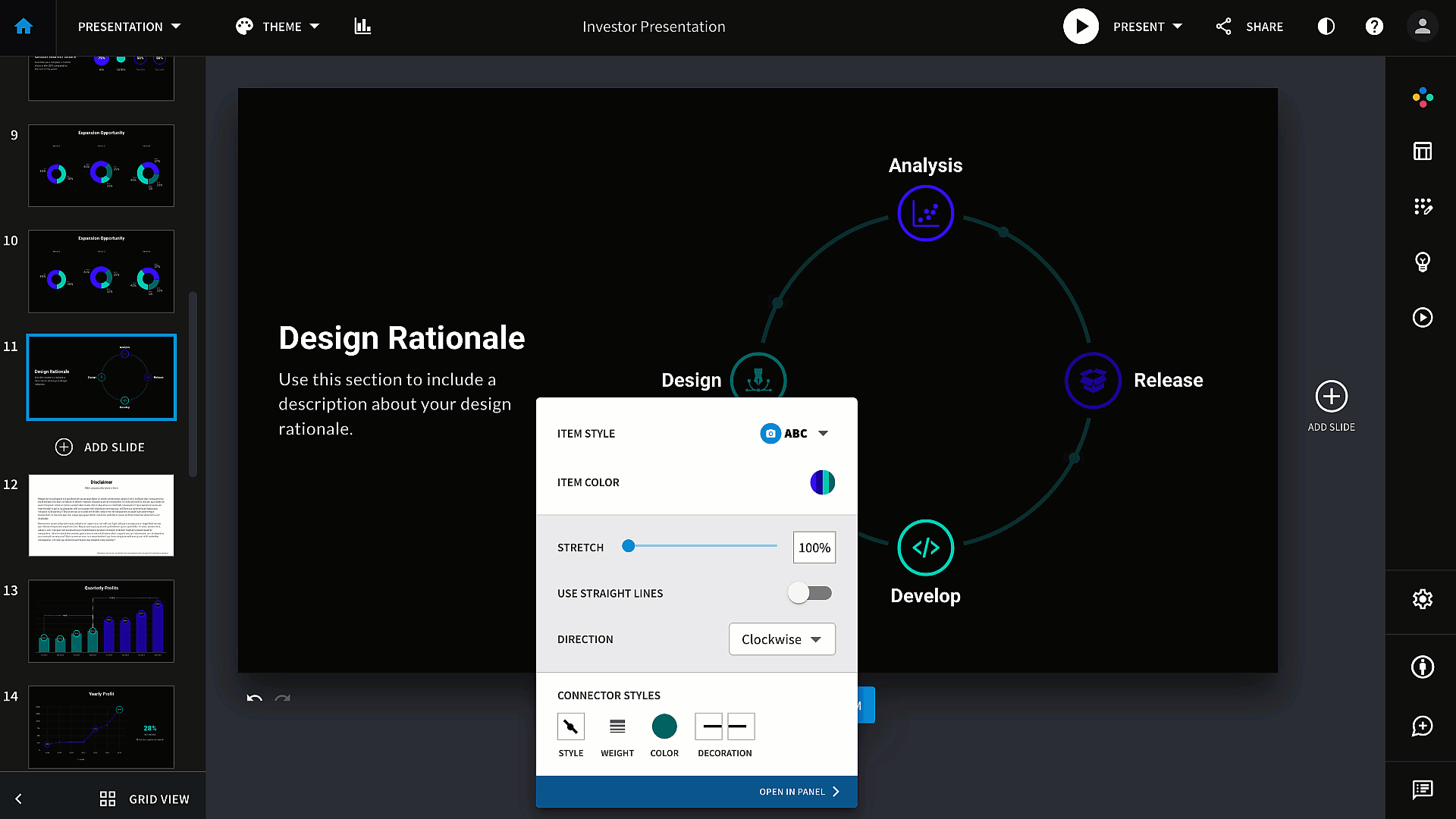Switch to Grid View
The width and height of the screenshot is (1456, 819).
pyautogui.click(x=144, y=799)
